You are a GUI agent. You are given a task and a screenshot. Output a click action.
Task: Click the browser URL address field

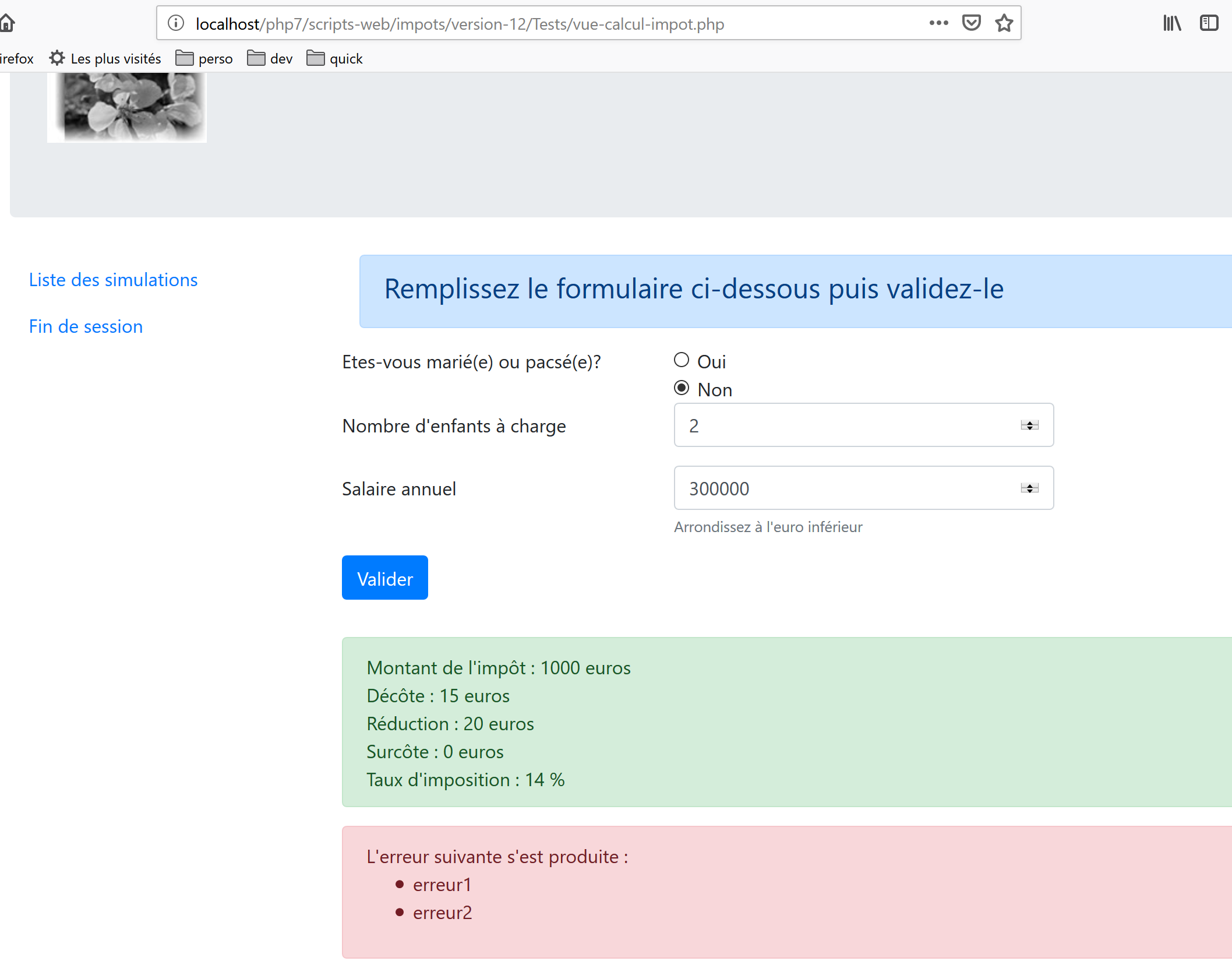[524, 24]
